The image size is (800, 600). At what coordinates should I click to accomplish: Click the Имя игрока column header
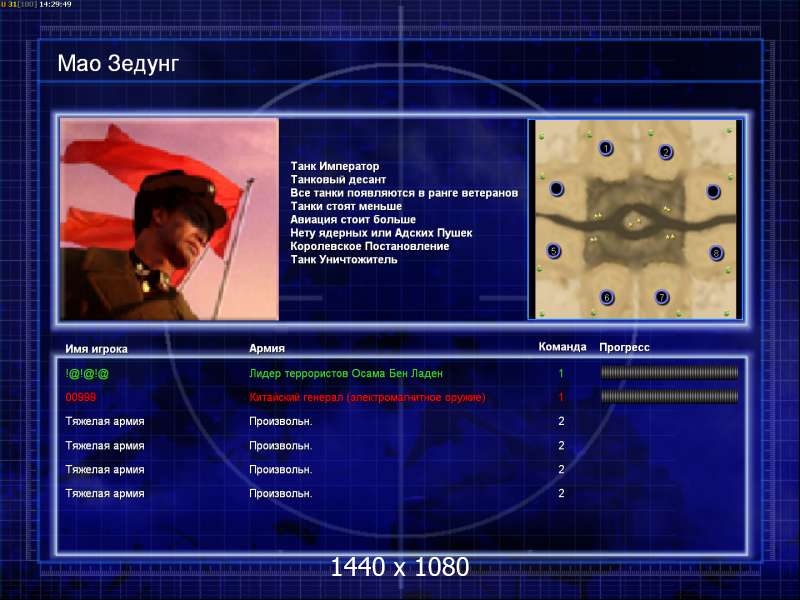coord(96,349)
